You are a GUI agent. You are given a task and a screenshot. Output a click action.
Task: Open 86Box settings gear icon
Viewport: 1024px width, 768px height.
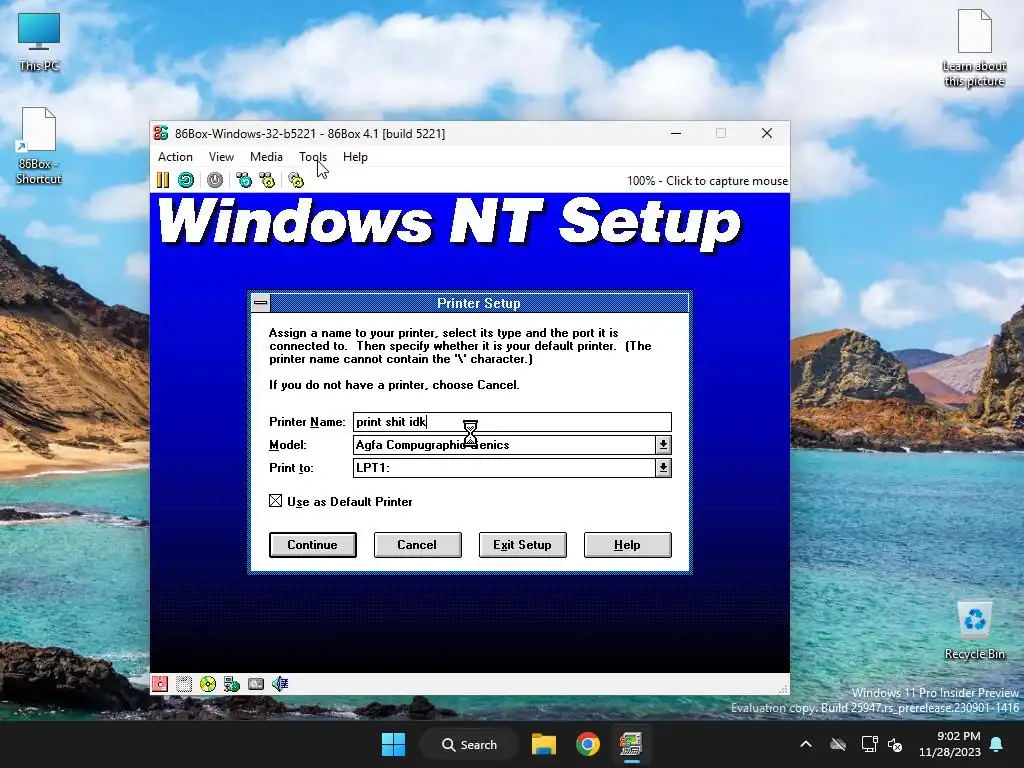(296, 180)
